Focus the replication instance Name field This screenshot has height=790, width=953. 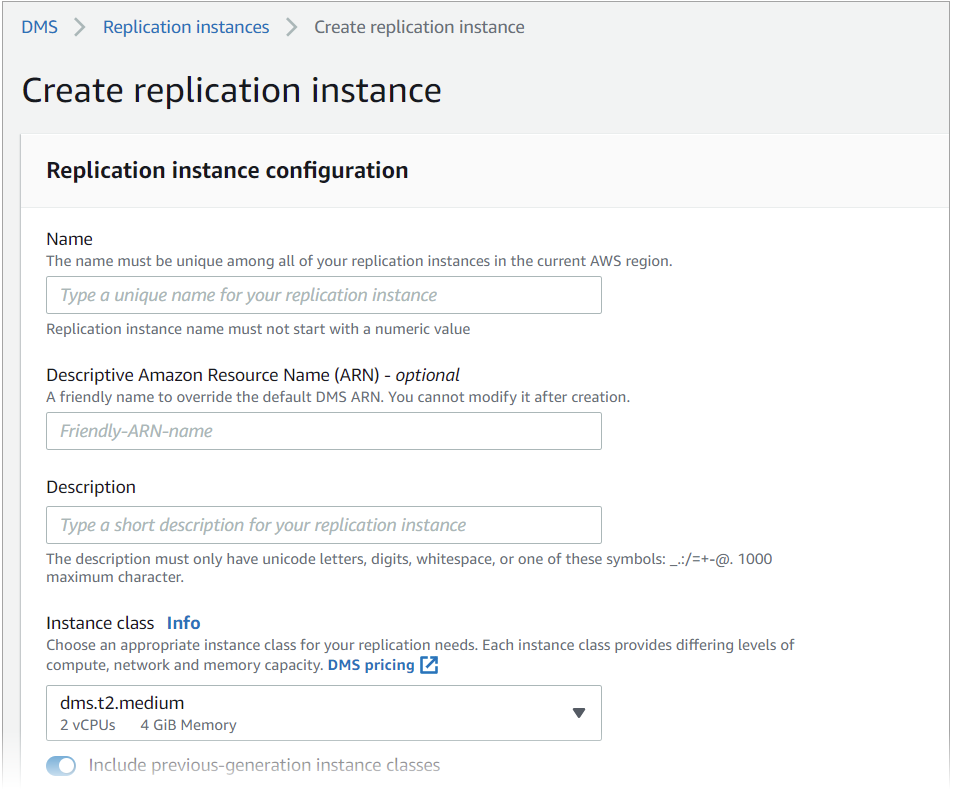coord(324,295)
